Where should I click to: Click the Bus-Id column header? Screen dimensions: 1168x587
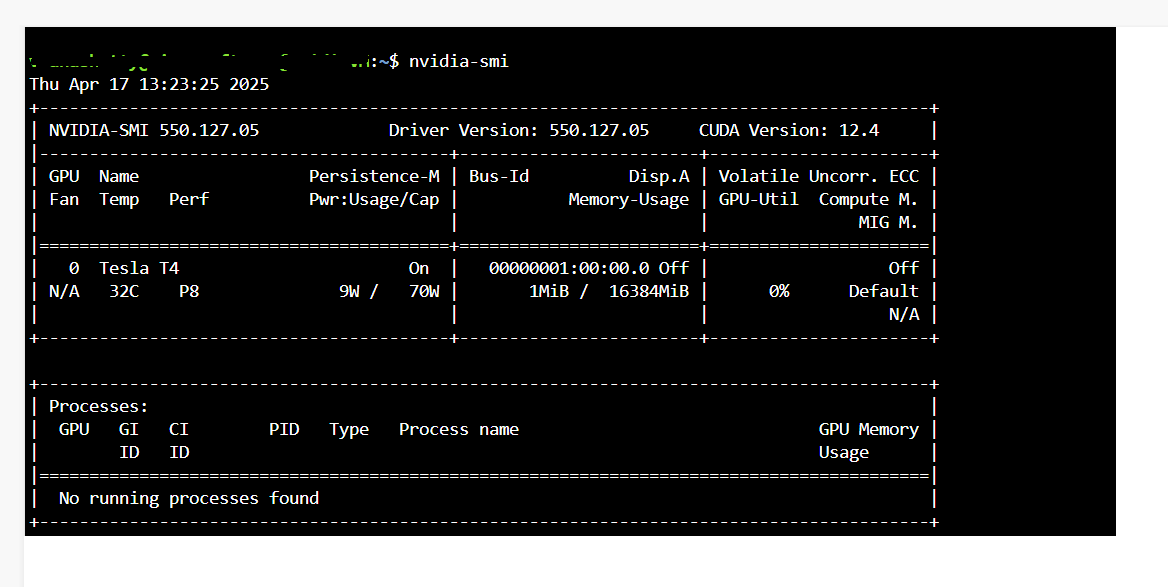499,177
